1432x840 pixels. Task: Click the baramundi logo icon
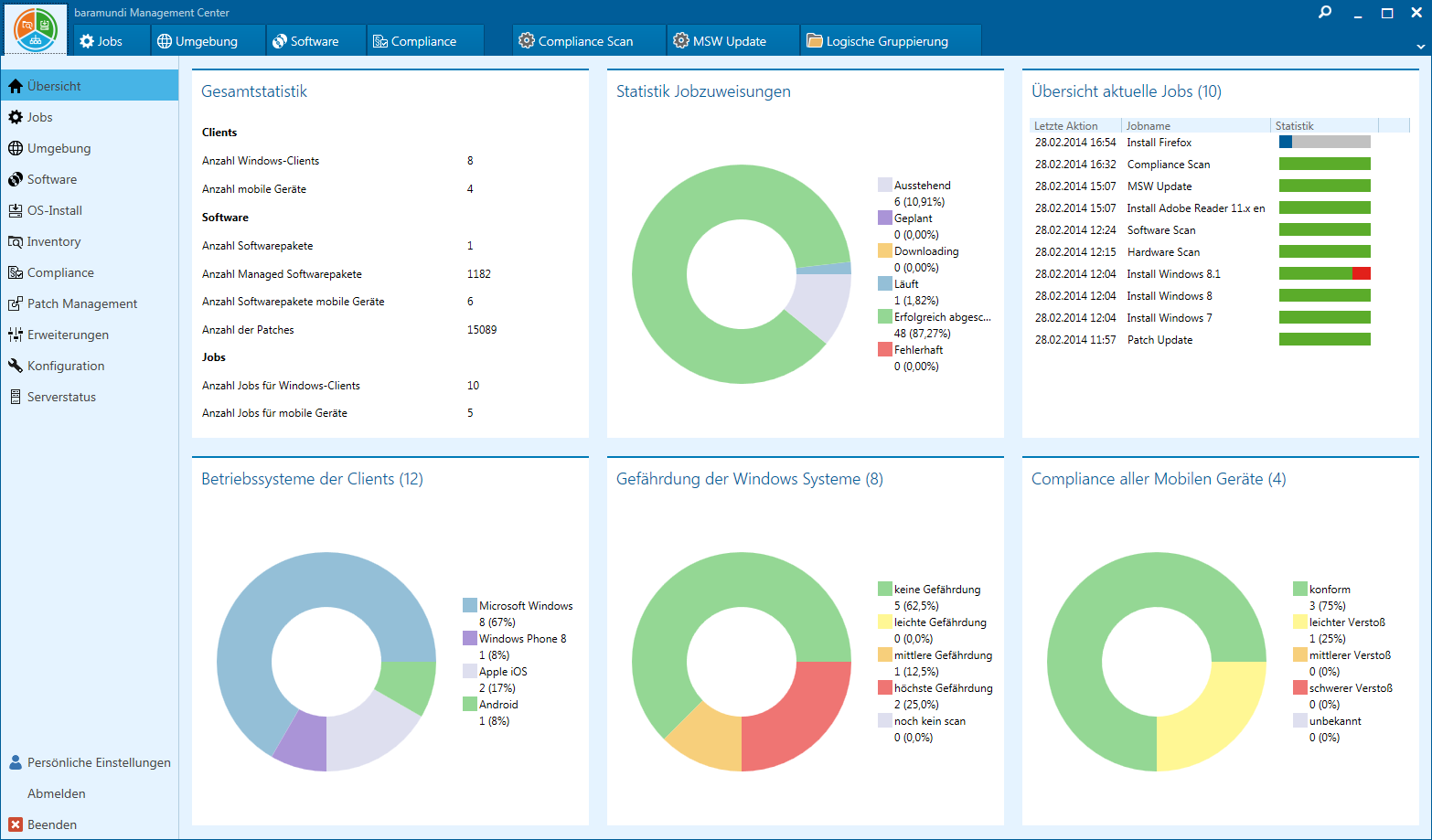tap(36, 30)
